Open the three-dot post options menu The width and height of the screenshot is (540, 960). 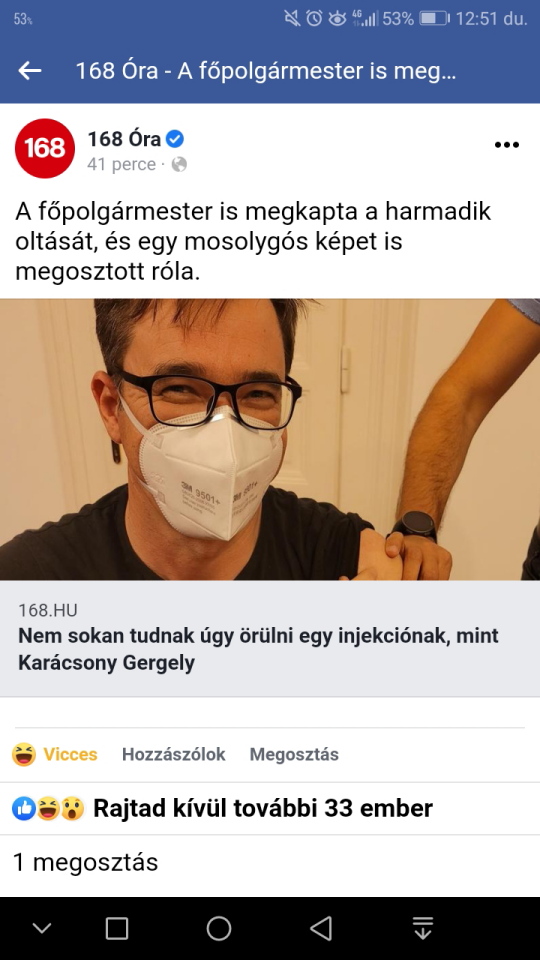(x=506, y=145)
